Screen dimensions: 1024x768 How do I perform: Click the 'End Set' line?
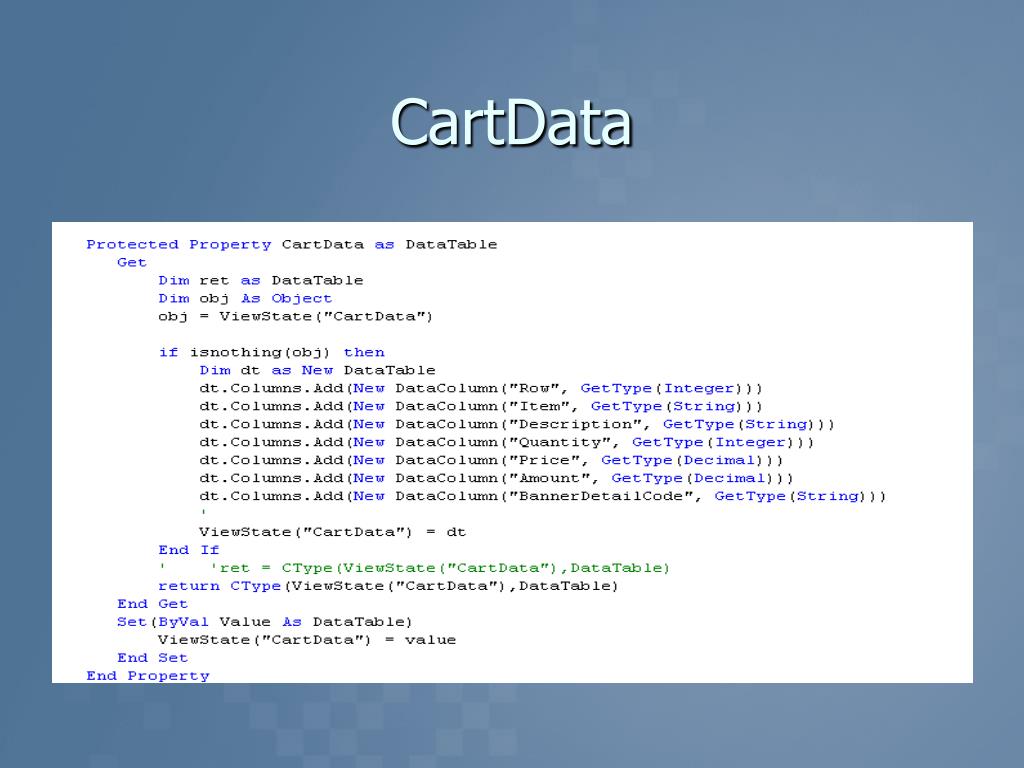(153, 658)
